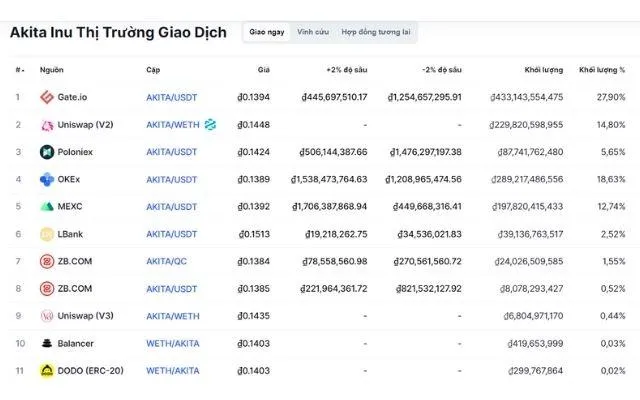Click the ZB.COM logo in AKITA/QC row

pyautogui.click(x=47, y=261)
